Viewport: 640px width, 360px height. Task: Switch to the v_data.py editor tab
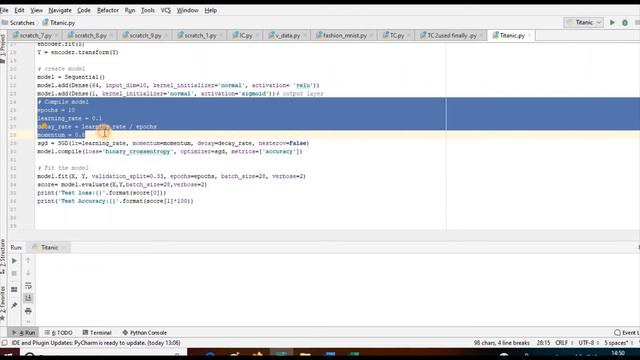[287, 36]
